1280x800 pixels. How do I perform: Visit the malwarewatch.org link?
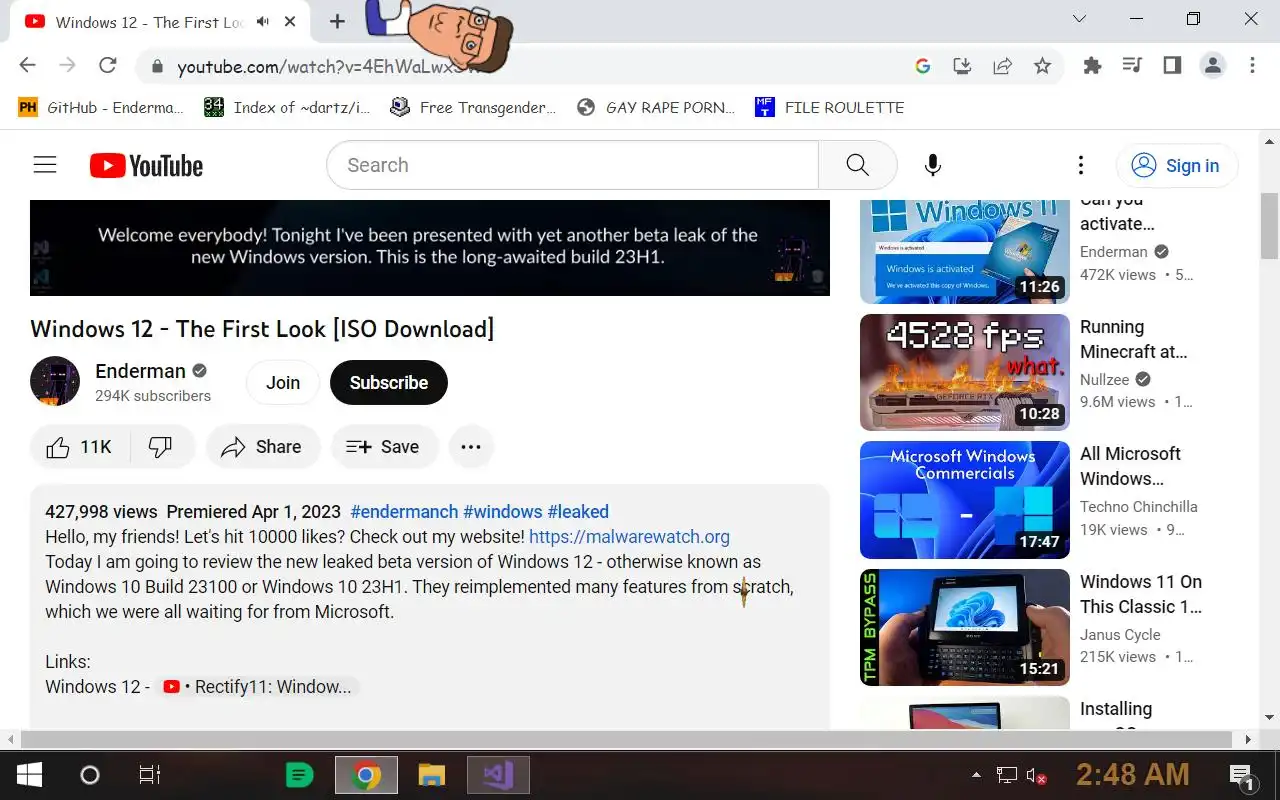point(629,537)
